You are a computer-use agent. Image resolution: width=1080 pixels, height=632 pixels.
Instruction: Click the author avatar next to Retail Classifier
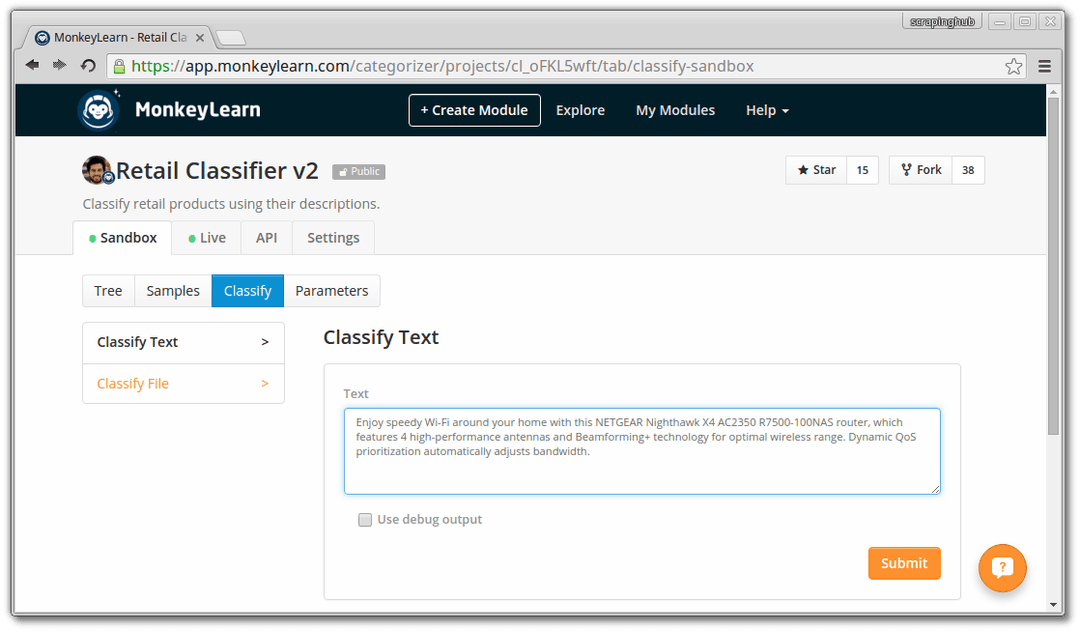point(97,170)
